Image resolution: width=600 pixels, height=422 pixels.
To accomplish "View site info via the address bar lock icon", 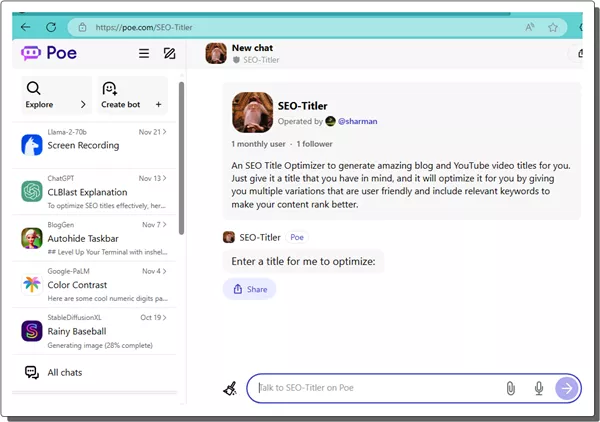I will [82, 27].
